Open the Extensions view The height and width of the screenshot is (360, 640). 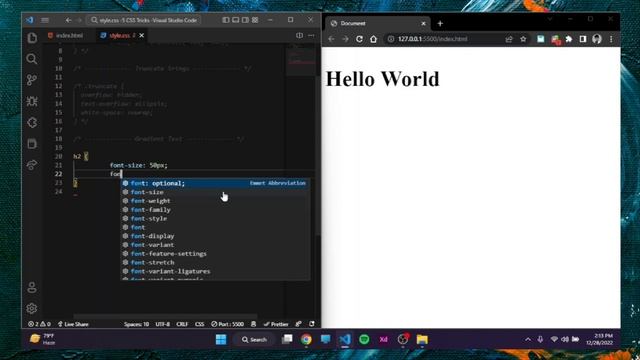[x=32, y=122]
